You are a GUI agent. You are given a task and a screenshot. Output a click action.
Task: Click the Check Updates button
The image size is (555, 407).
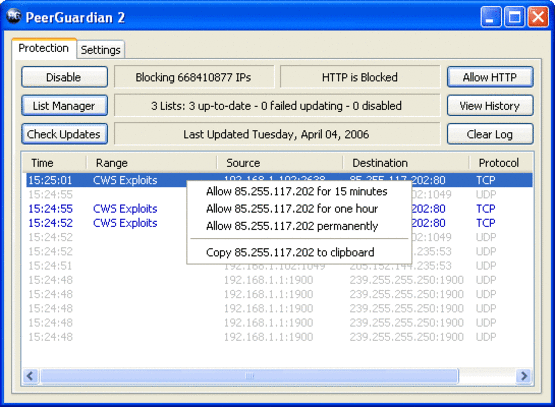(x=64, y=134)
